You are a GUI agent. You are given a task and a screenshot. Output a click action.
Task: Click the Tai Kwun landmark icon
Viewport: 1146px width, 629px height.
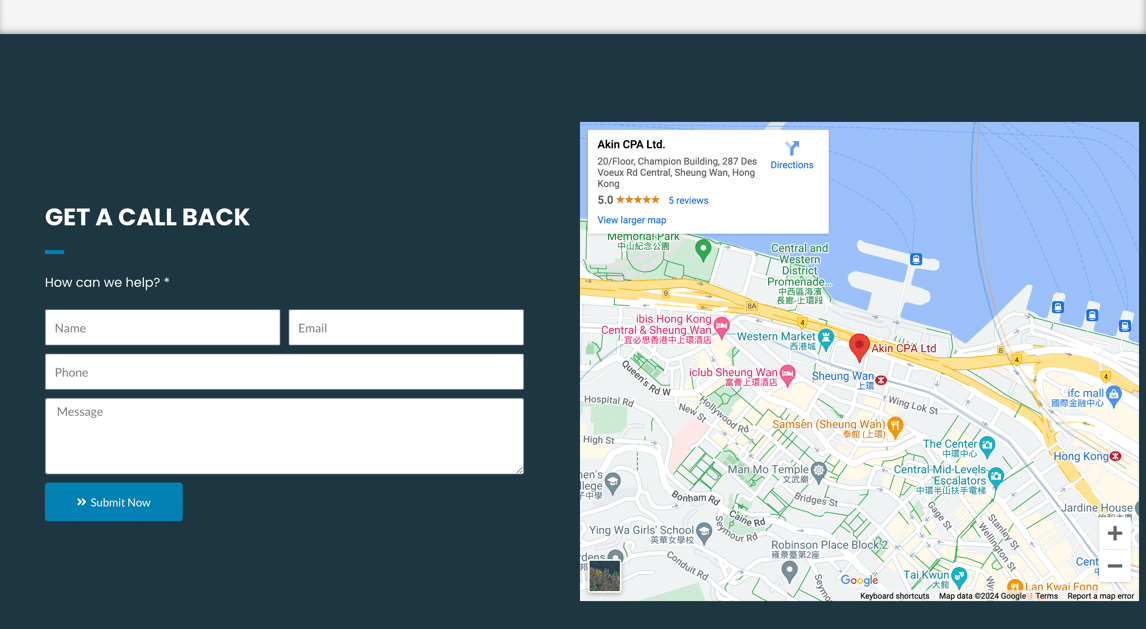(959, 577)
